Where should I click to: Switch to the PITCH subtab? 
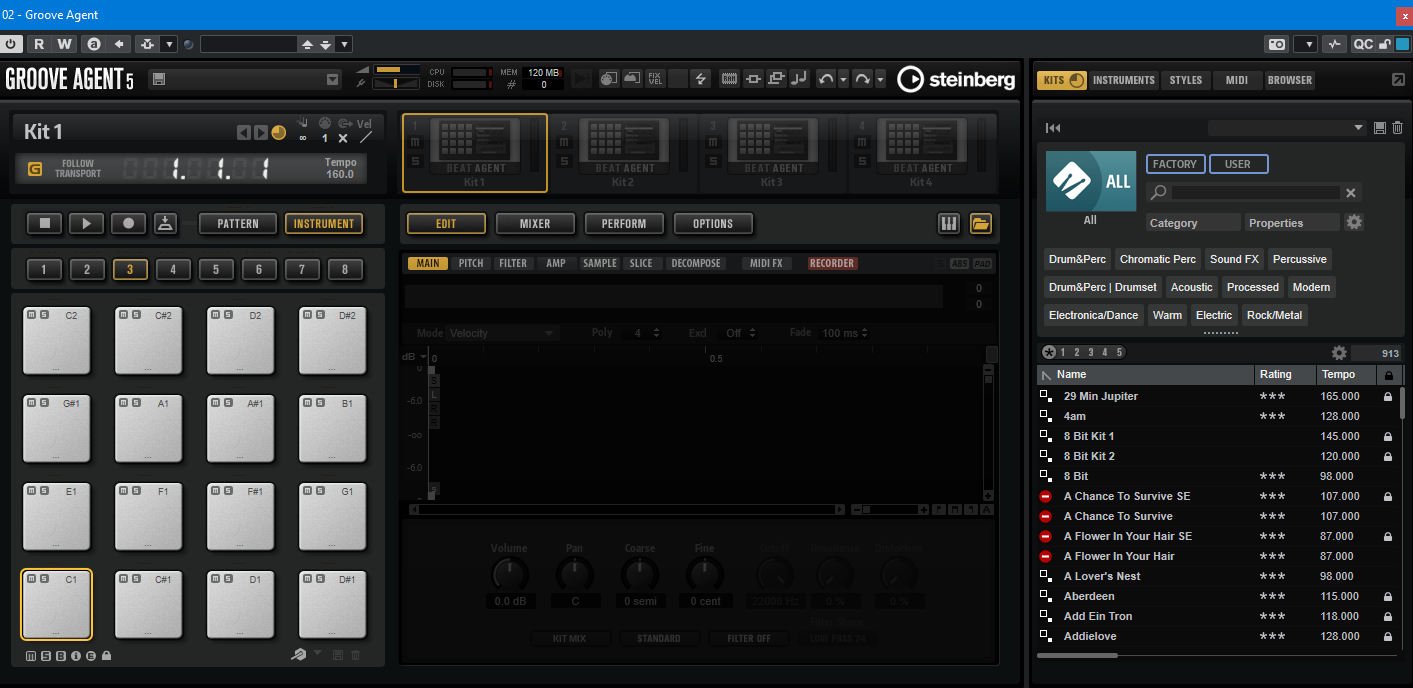(471, 263)
